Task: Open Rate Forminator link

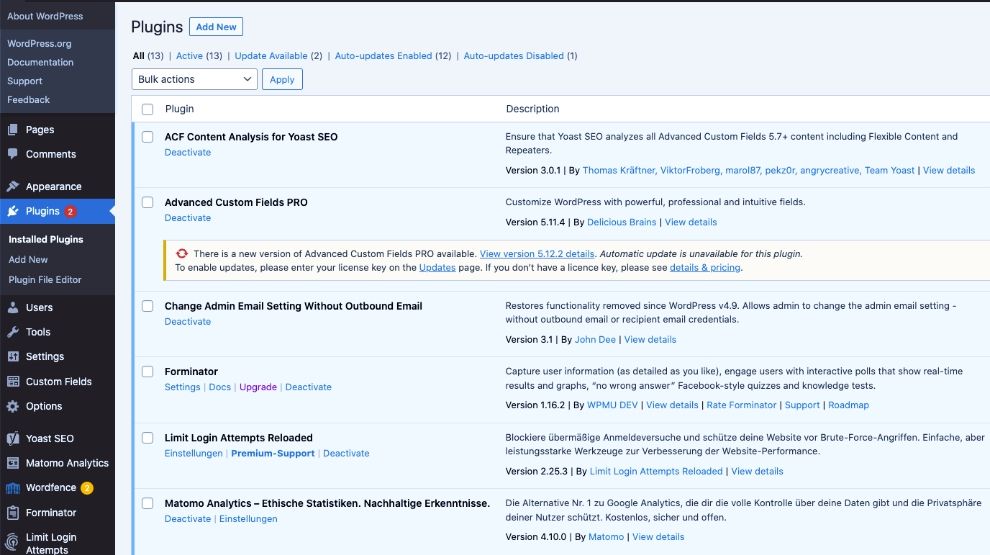Action: point(741,405)
